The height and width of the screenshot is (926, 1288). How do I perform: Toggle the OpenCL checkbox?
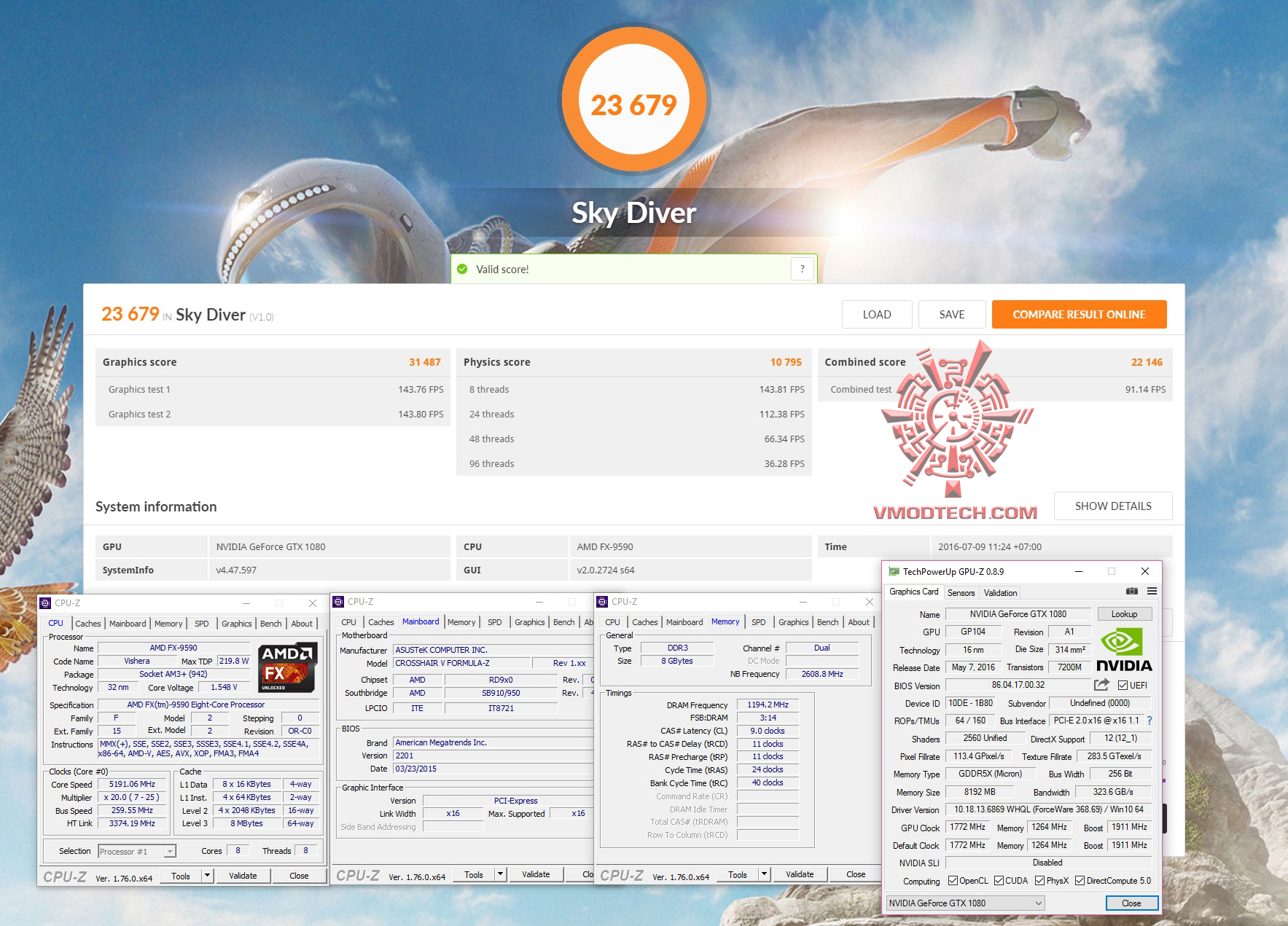point(953,881)
